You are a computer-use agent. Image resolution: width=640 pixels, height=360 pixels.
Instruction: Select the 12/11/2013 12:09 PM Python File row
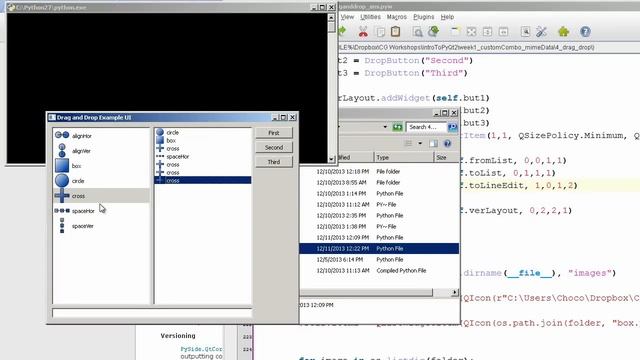coord(379,237)
